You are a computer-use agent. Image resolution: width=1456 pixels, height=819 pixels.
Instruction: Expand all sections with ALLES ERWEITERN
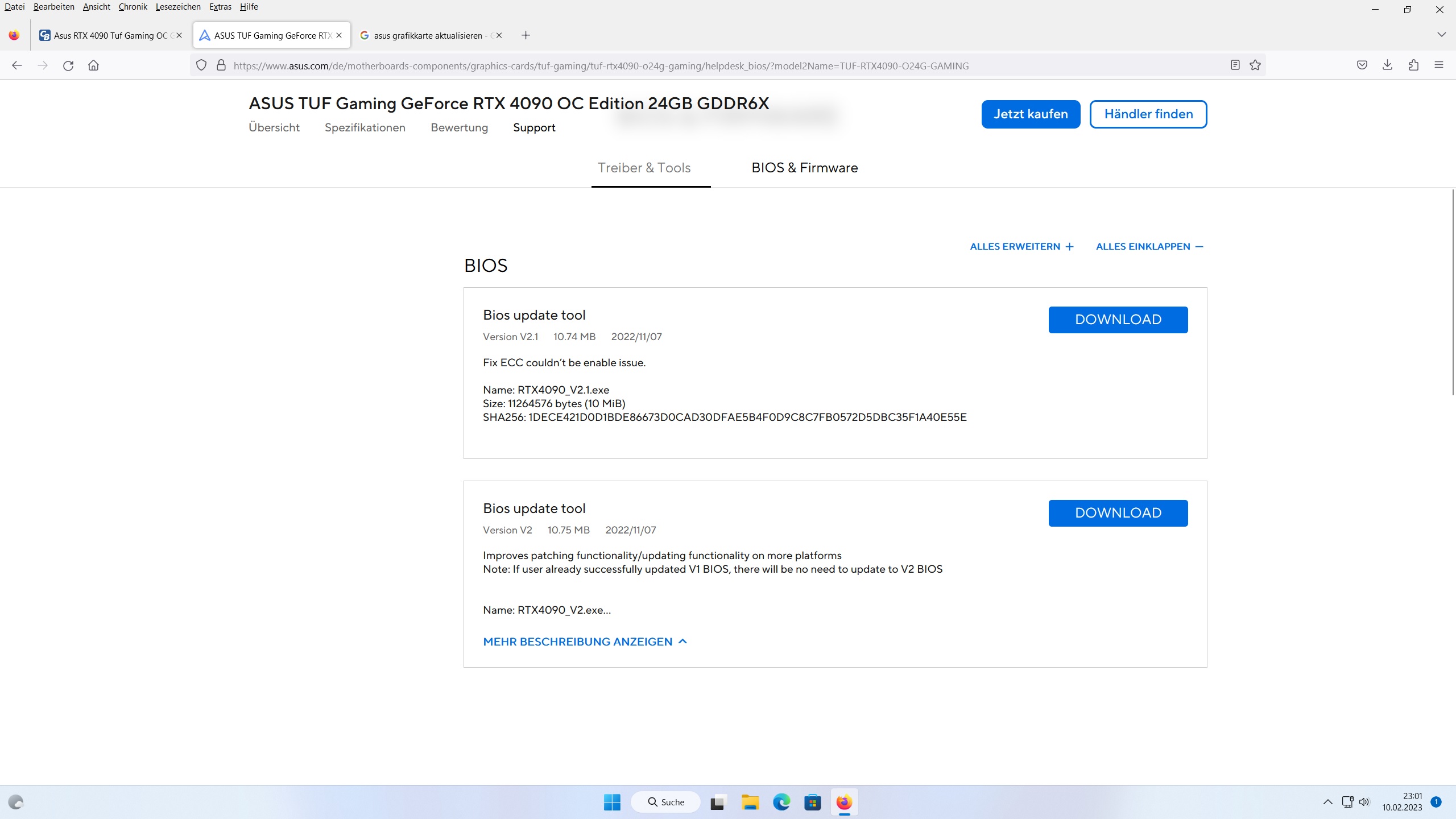tap(1021, 246)
